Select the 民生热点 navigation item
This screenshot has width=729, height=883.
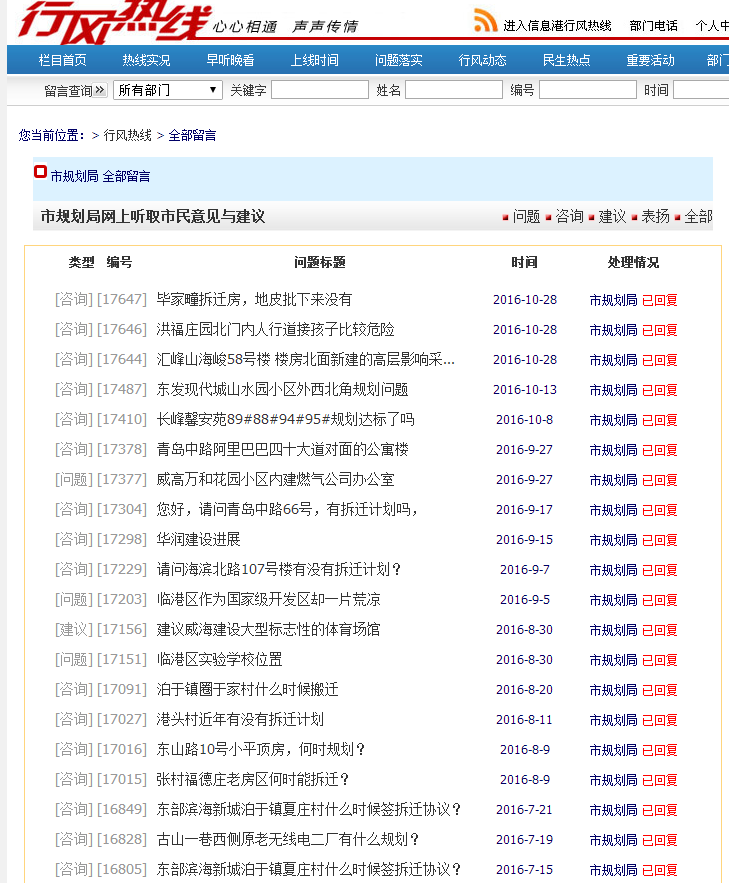(567, 60)
